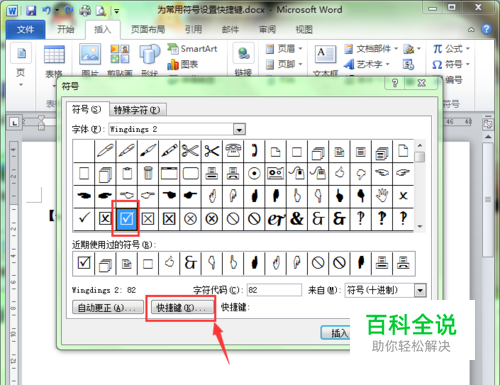Click the Text Box icon in ribbon
Image resolution: width=500 pixels, height=385 pixels.
pos(325,54)
